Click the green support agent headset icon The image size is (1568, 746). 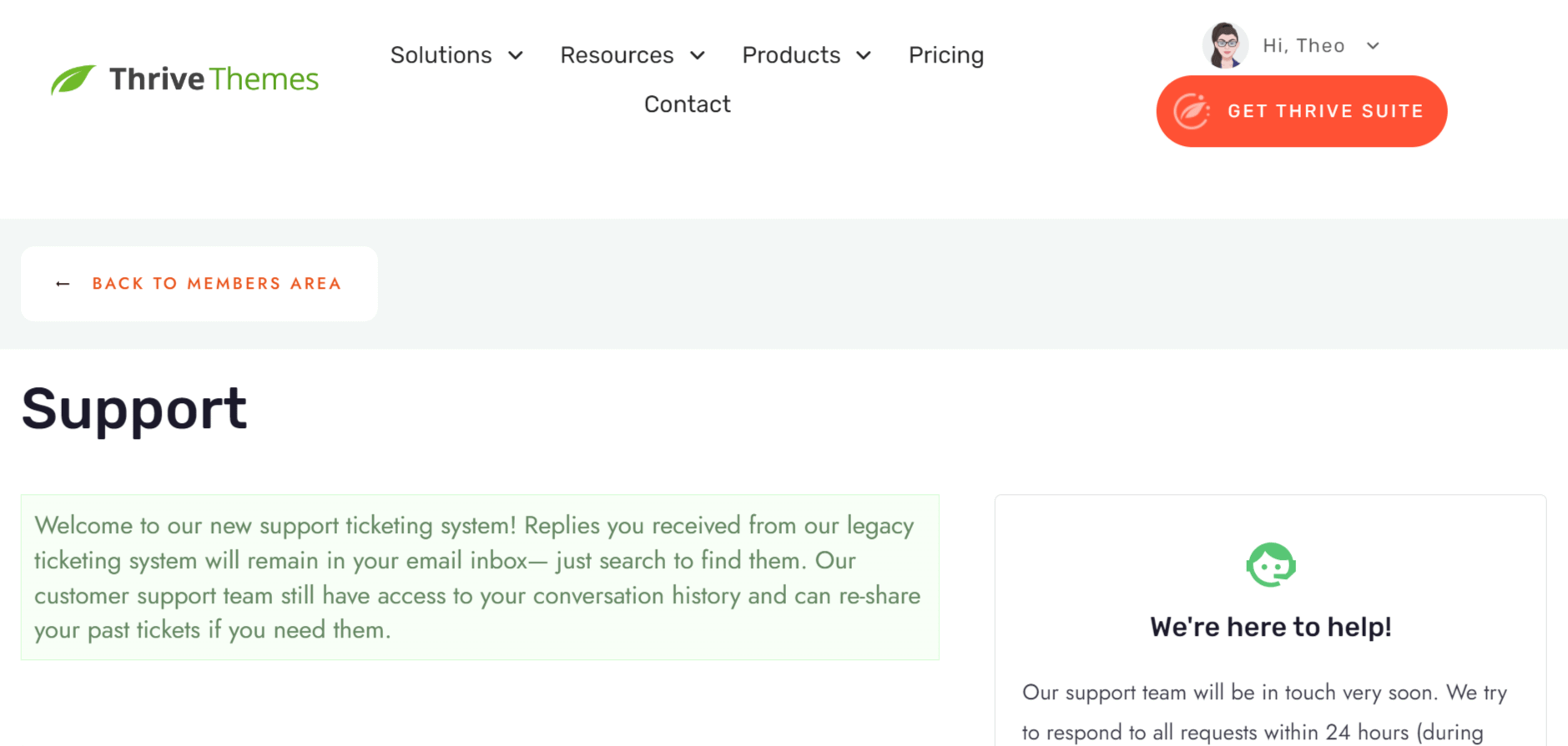pos(1270,565)
